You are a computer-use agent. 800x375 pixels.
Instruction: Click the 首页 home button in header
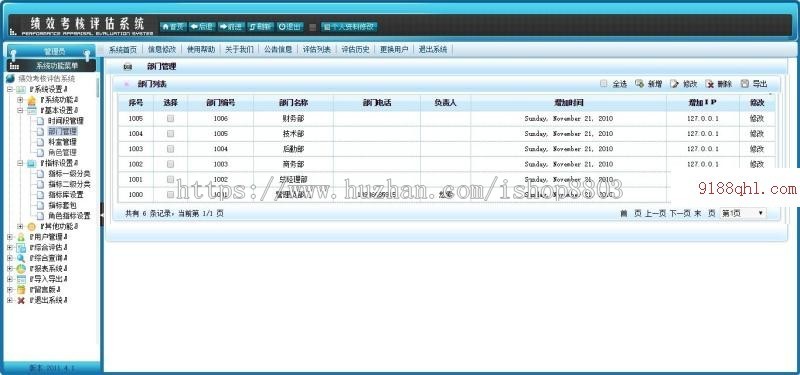point(173,27)
